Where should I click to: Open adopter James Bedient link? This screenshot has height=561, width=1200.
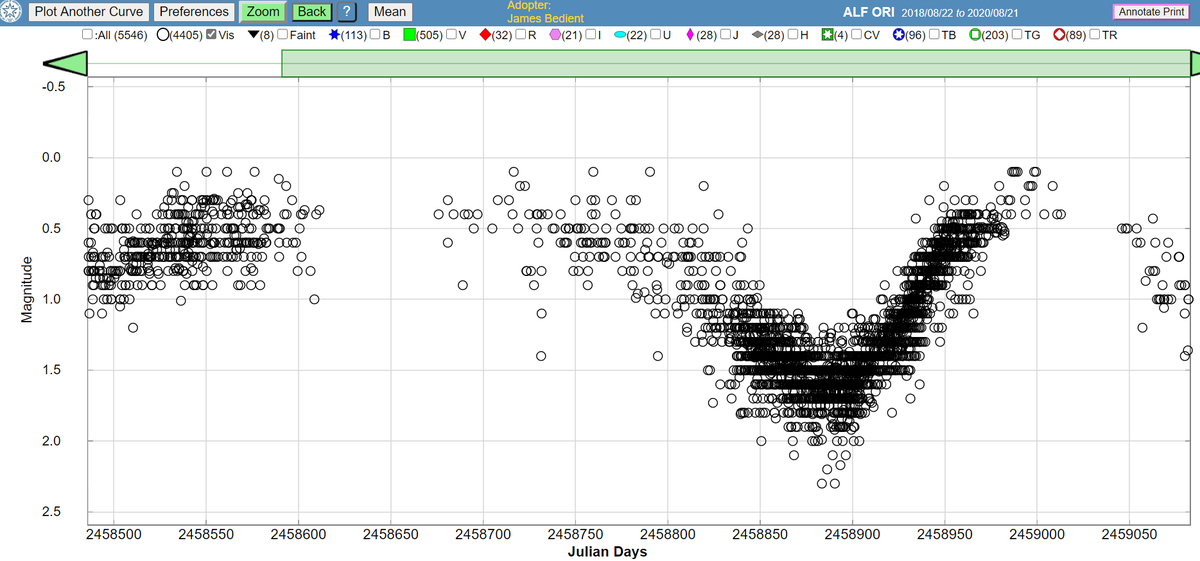point(545,18)
